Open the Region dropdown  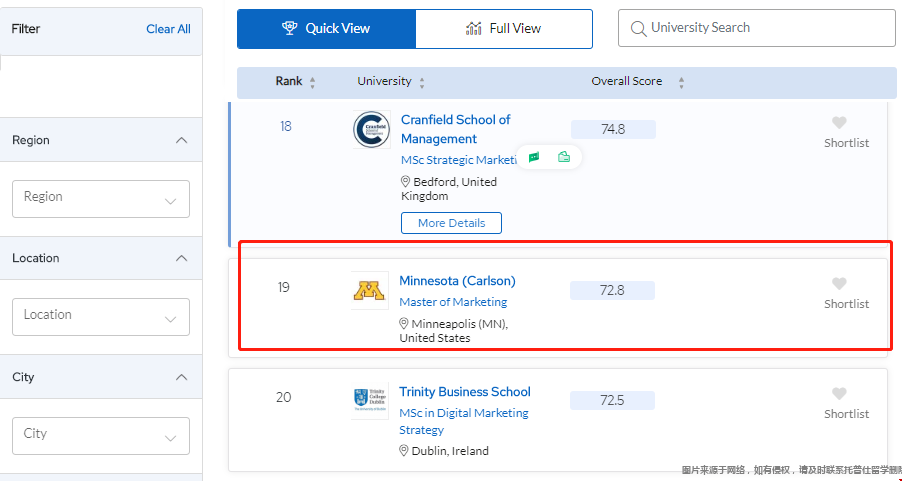[101, 199]
